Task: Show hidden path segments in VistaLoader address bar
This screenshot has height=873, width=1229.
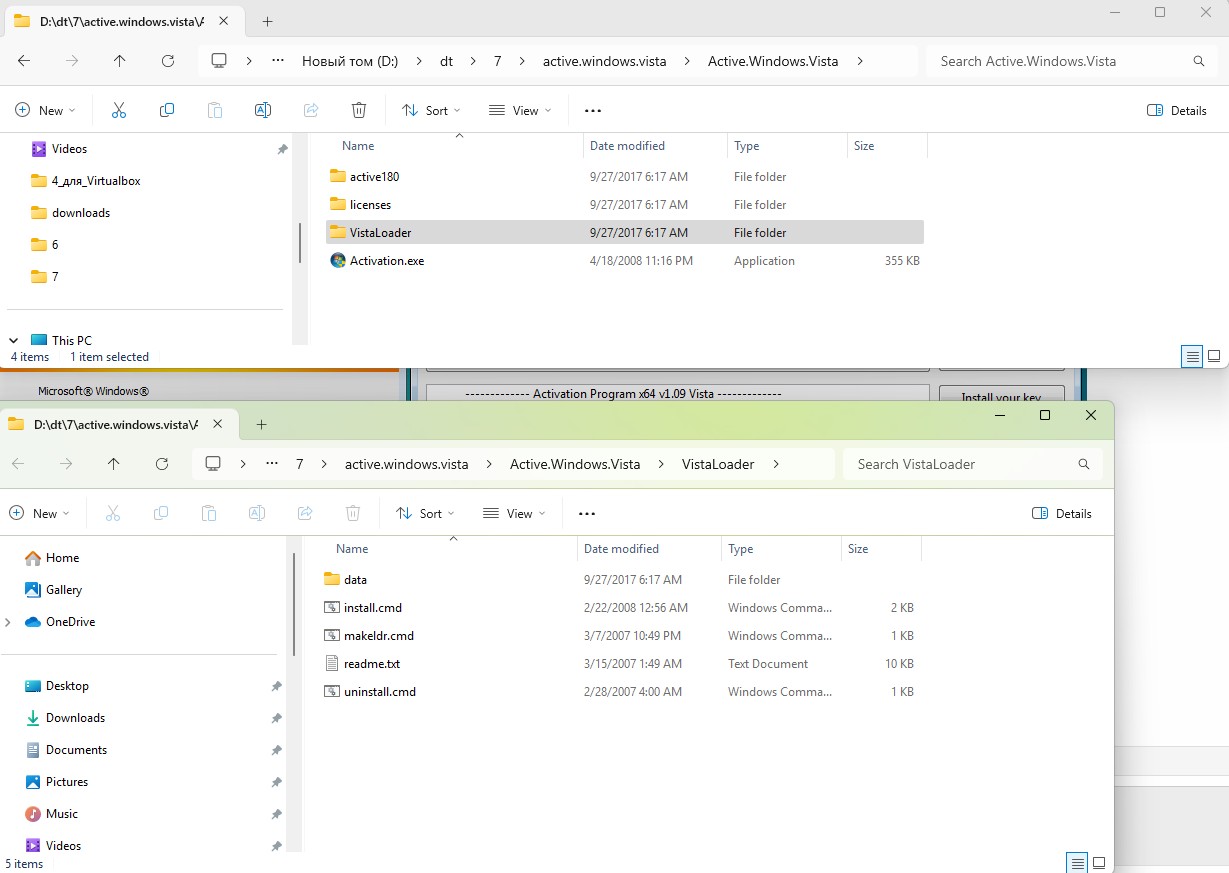Action: point(272,464)
